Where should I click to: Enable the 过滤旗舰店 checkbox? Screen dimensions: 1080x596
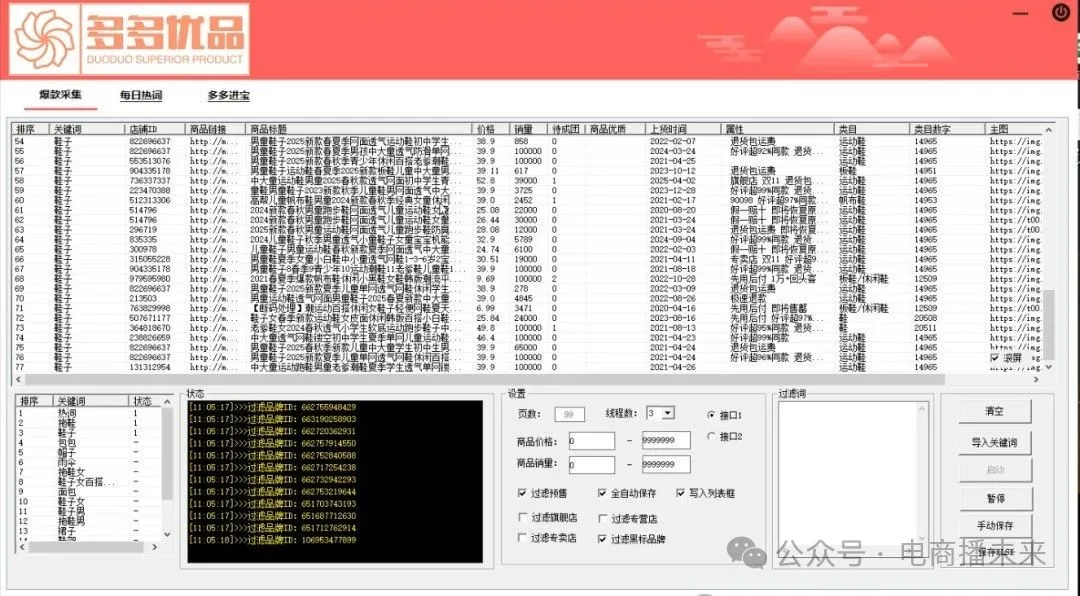[x=523, y=517]
